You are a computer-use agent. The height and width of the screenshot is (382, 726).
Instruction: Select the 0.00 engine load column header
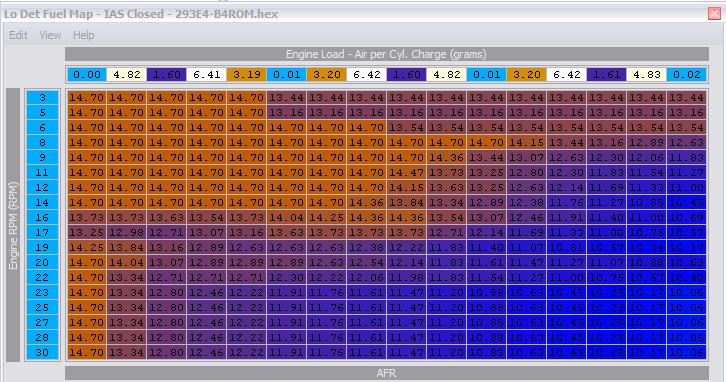click(87, 75)
